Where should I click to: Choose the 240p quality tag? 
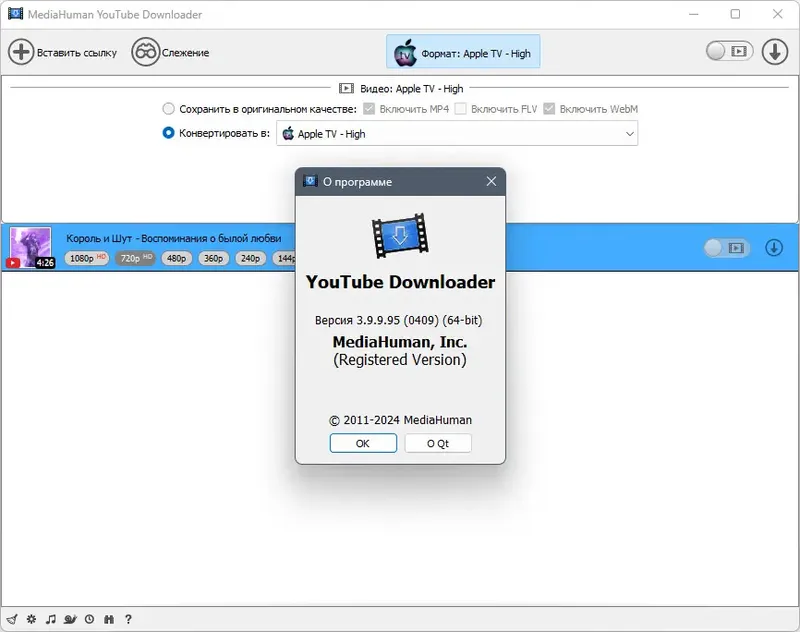[x=250, y=259]
